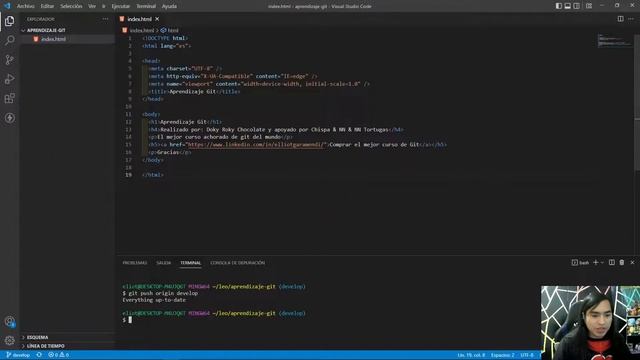Split the editor to the right
This screenshot has height=360, width=640.
620,19
